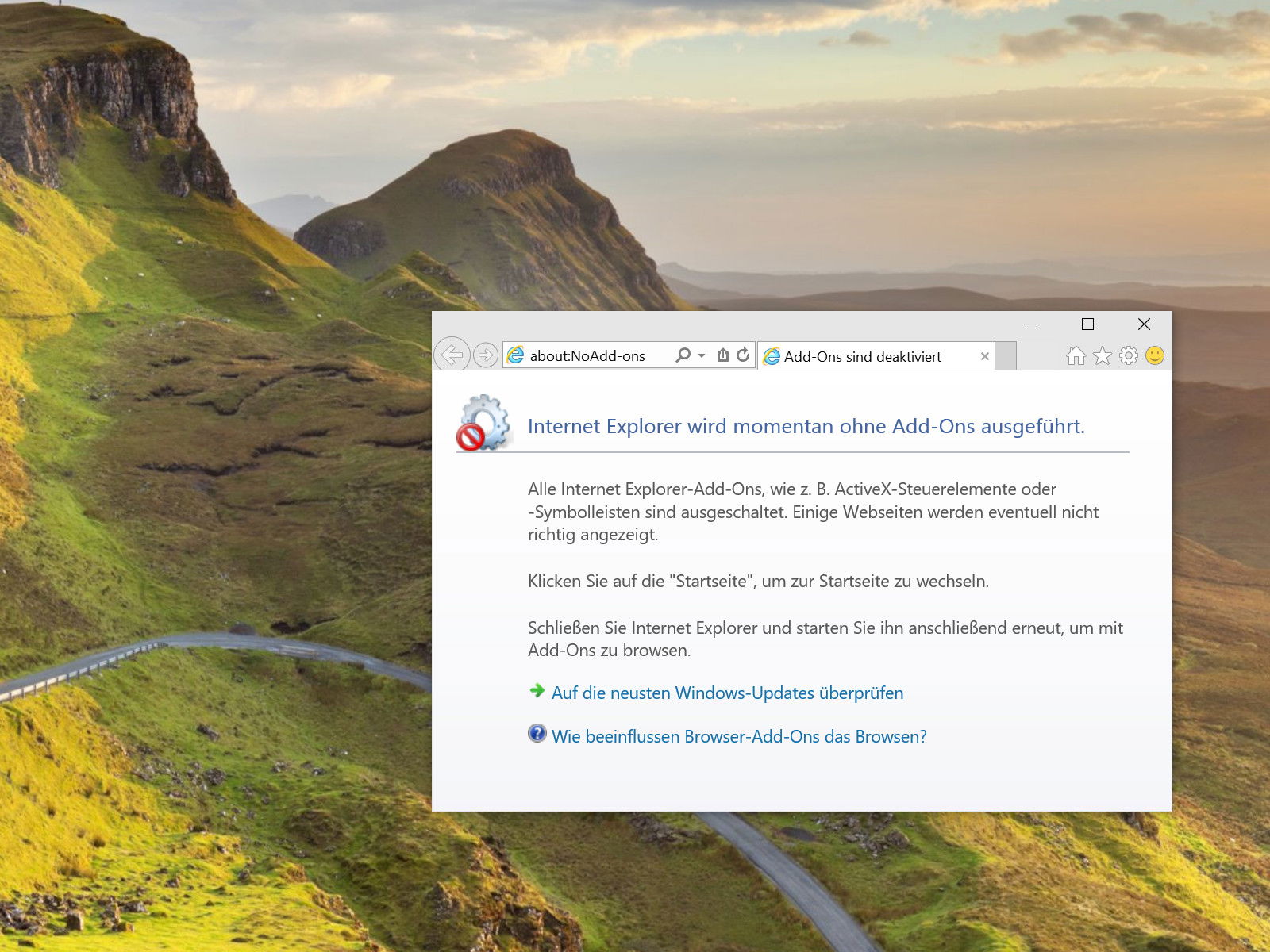
Task: Click the green arrow beside Windows-Updates link
Action: [x=537, y=690]
